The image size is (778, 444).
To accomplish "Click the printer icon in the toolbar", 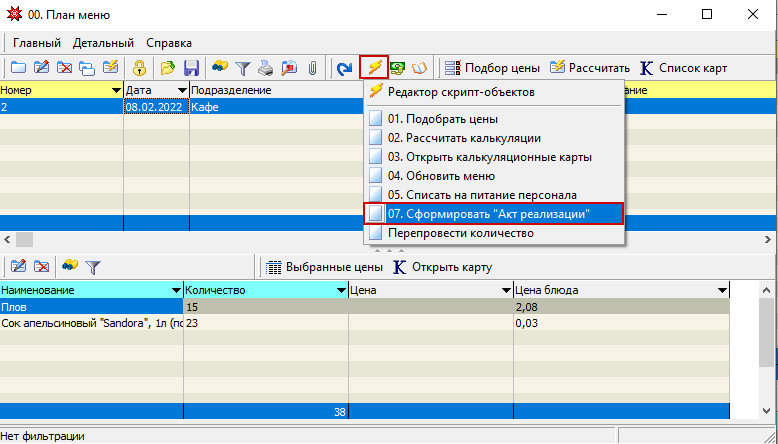I will pyautogui.click(x=265, y=68).
